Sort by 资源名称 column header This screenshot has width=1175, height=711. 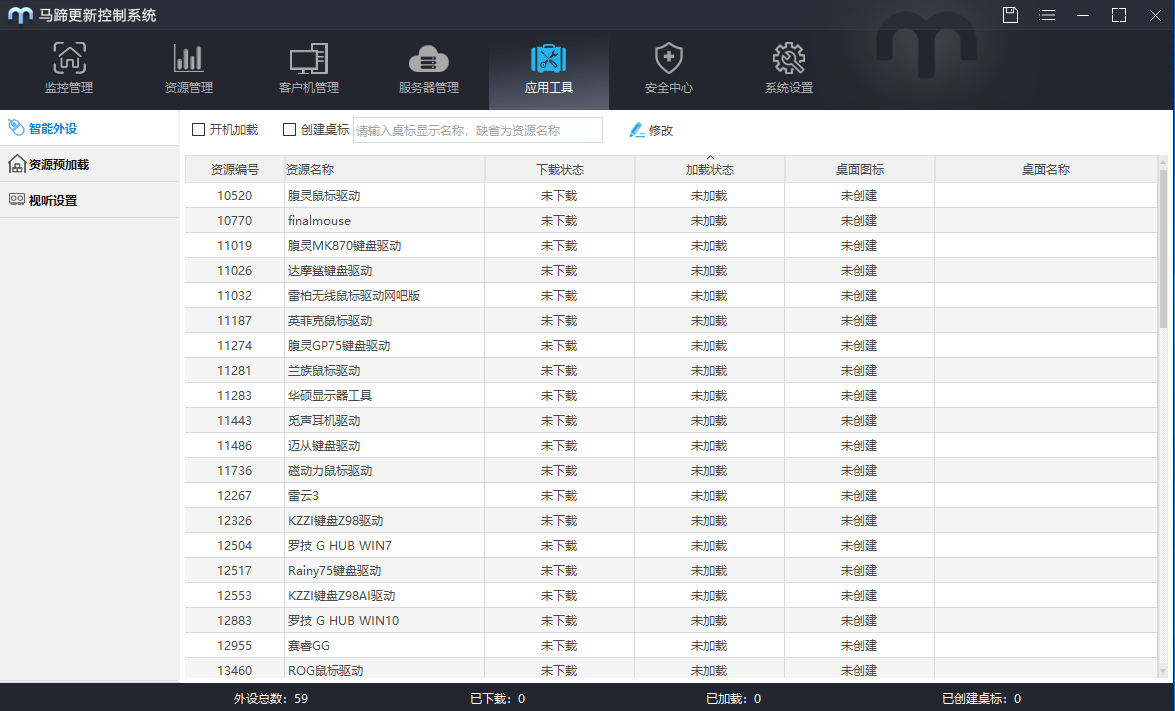384,169
